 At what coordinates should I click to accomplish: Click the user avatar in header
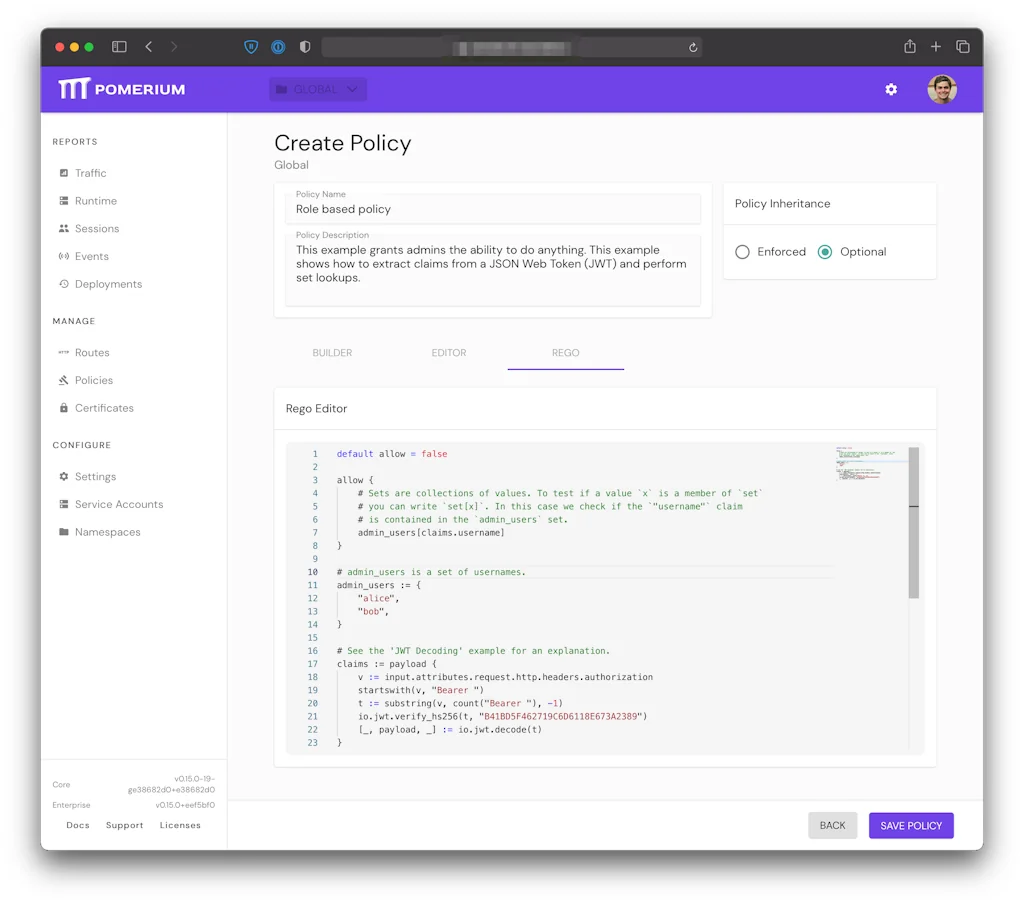pos(941,90)
